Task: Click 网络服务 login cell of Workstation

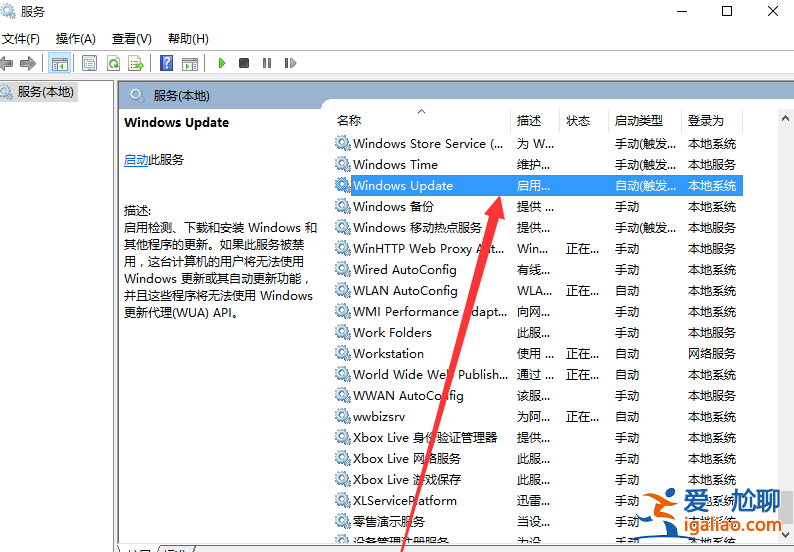Action: (x=711, y=354)
